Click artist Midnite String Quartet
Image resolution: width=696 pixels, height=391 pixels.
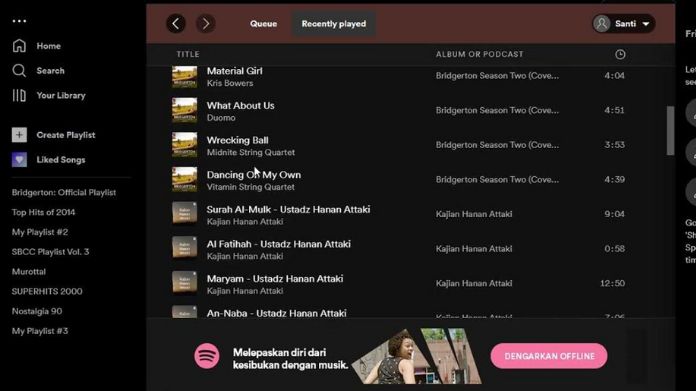pyautogui.click(x=251, y=153)
